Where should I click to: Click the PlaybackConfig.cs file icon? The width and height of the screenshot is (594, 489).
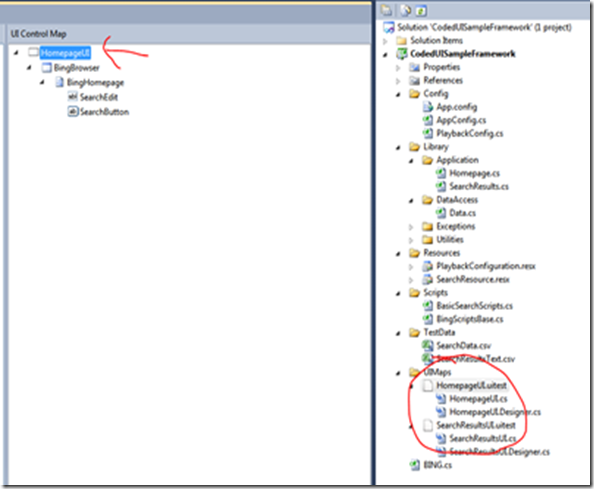pyautogui.click(x=428, y=133)
